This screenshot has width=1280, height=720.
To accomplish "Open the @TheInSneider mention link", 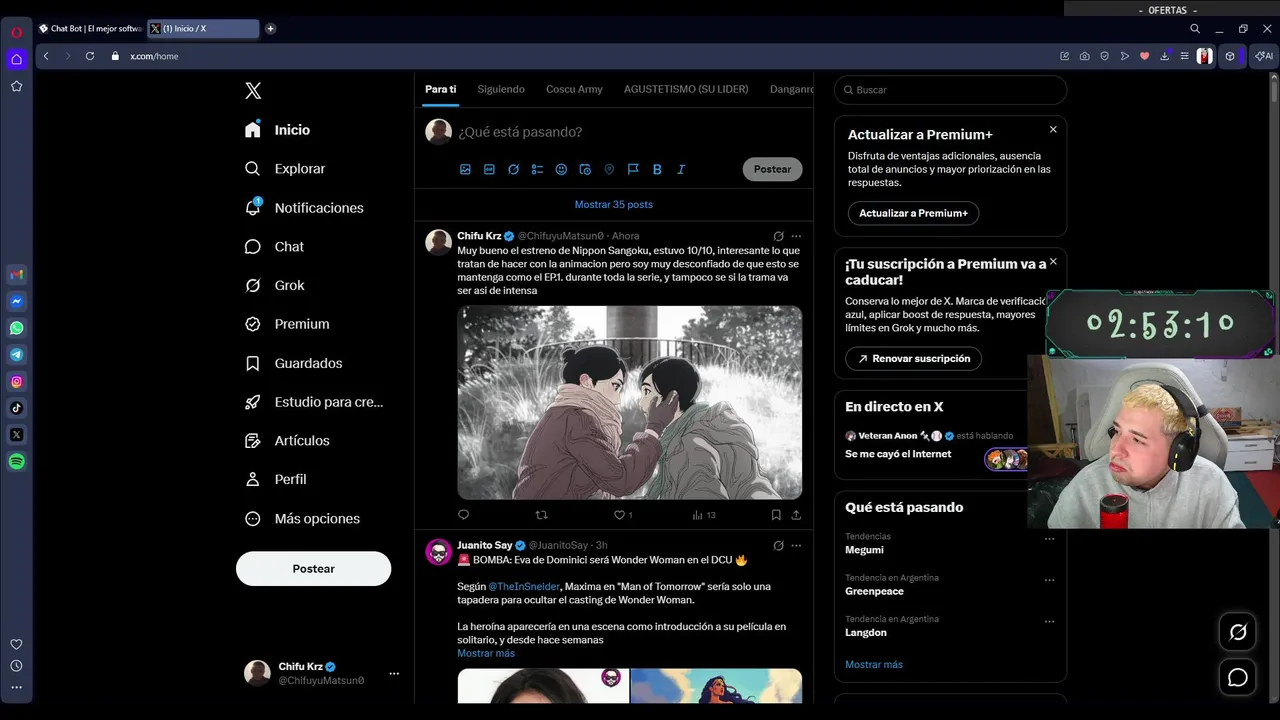I will coord(524,586).
